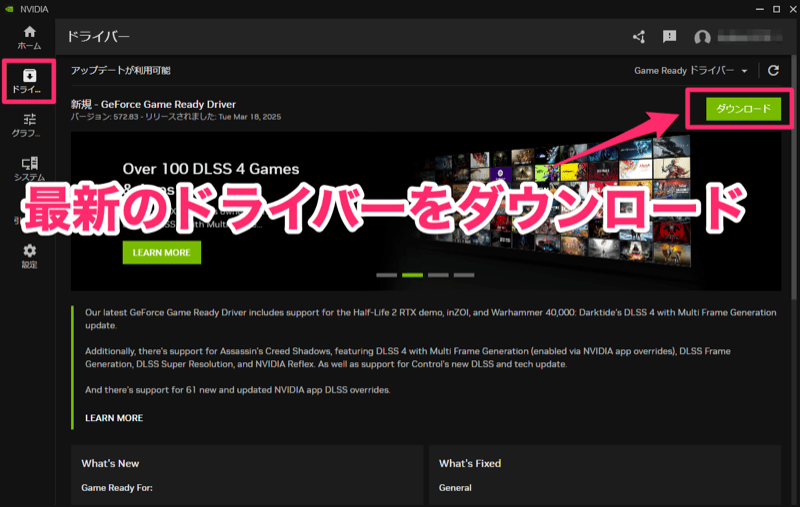
Task: Refresh the driver list with the reload icon
Action: coord(773,71)
